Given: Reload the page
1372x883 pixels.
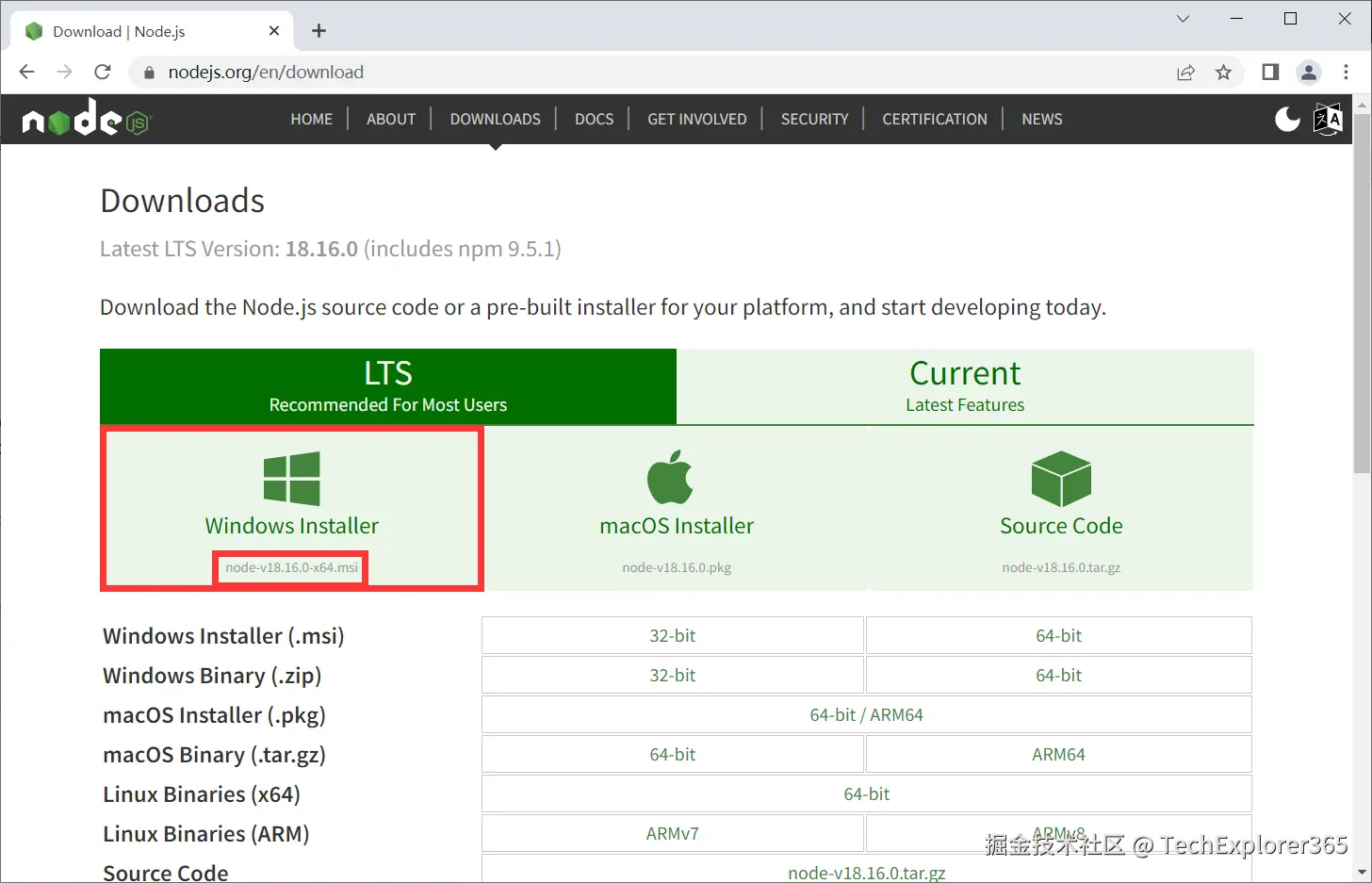Looking at the screenshot, I should tap(103, 72).
